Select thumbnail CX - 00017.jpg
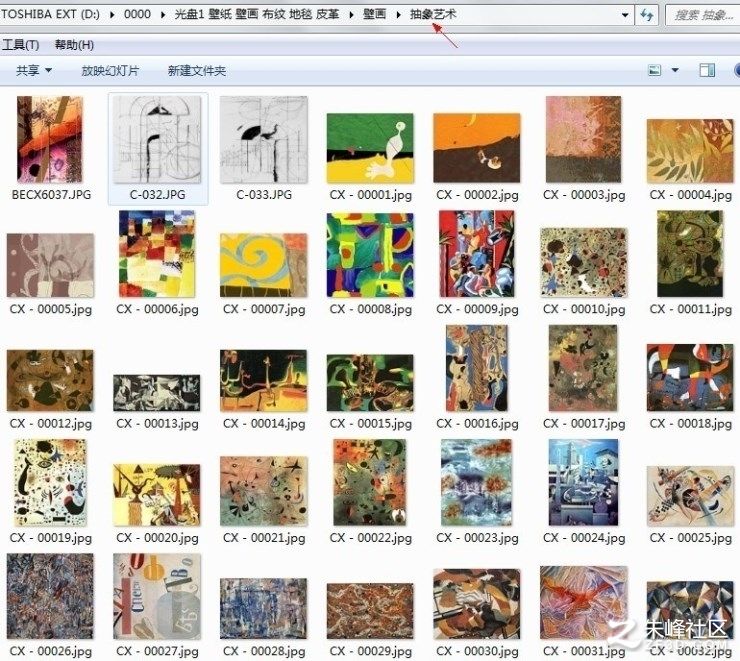Screen dimensions: 740x661 (583, 368)
